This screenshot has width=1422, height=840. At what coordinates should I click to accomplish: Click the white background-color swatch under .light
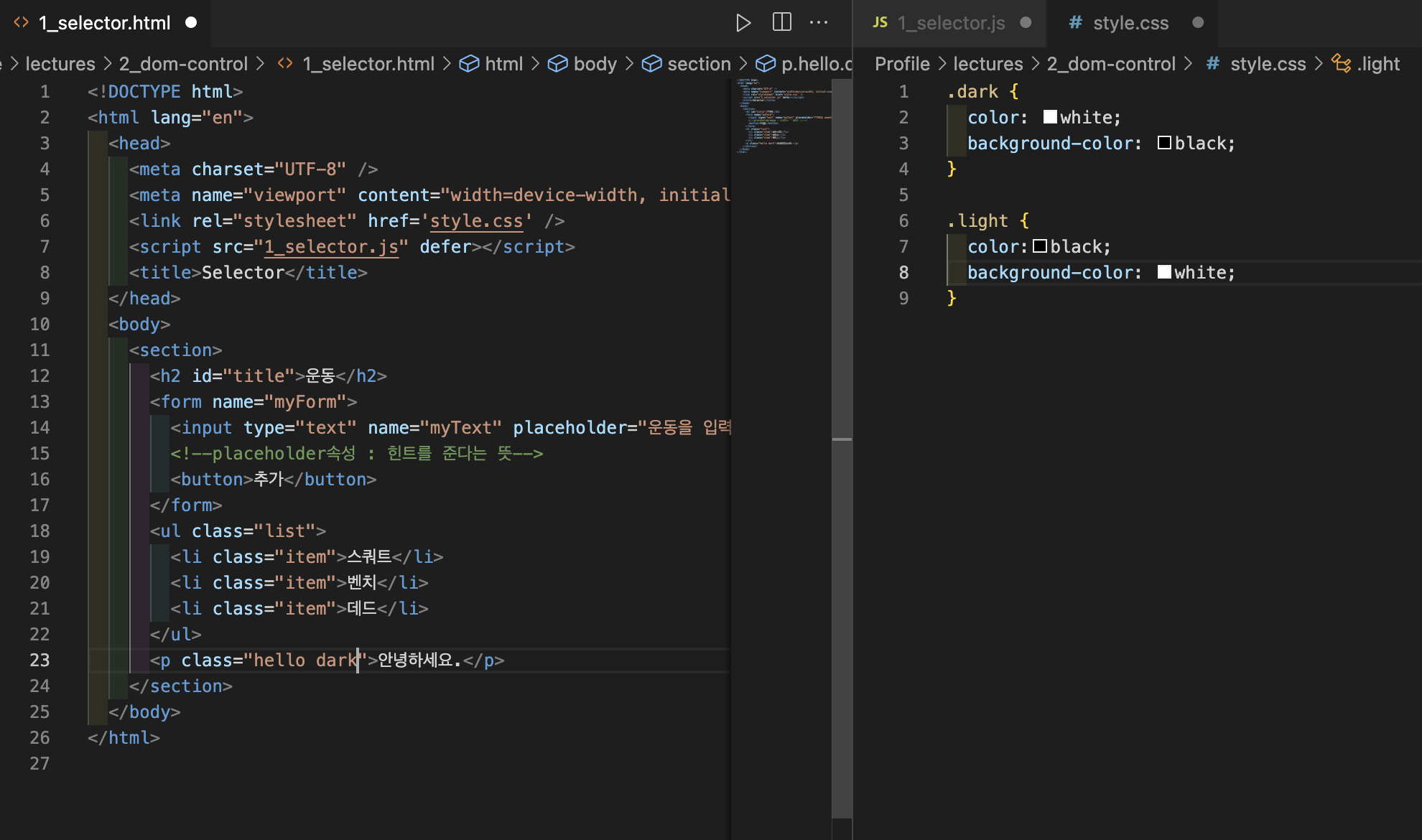tap(1164, 272)
